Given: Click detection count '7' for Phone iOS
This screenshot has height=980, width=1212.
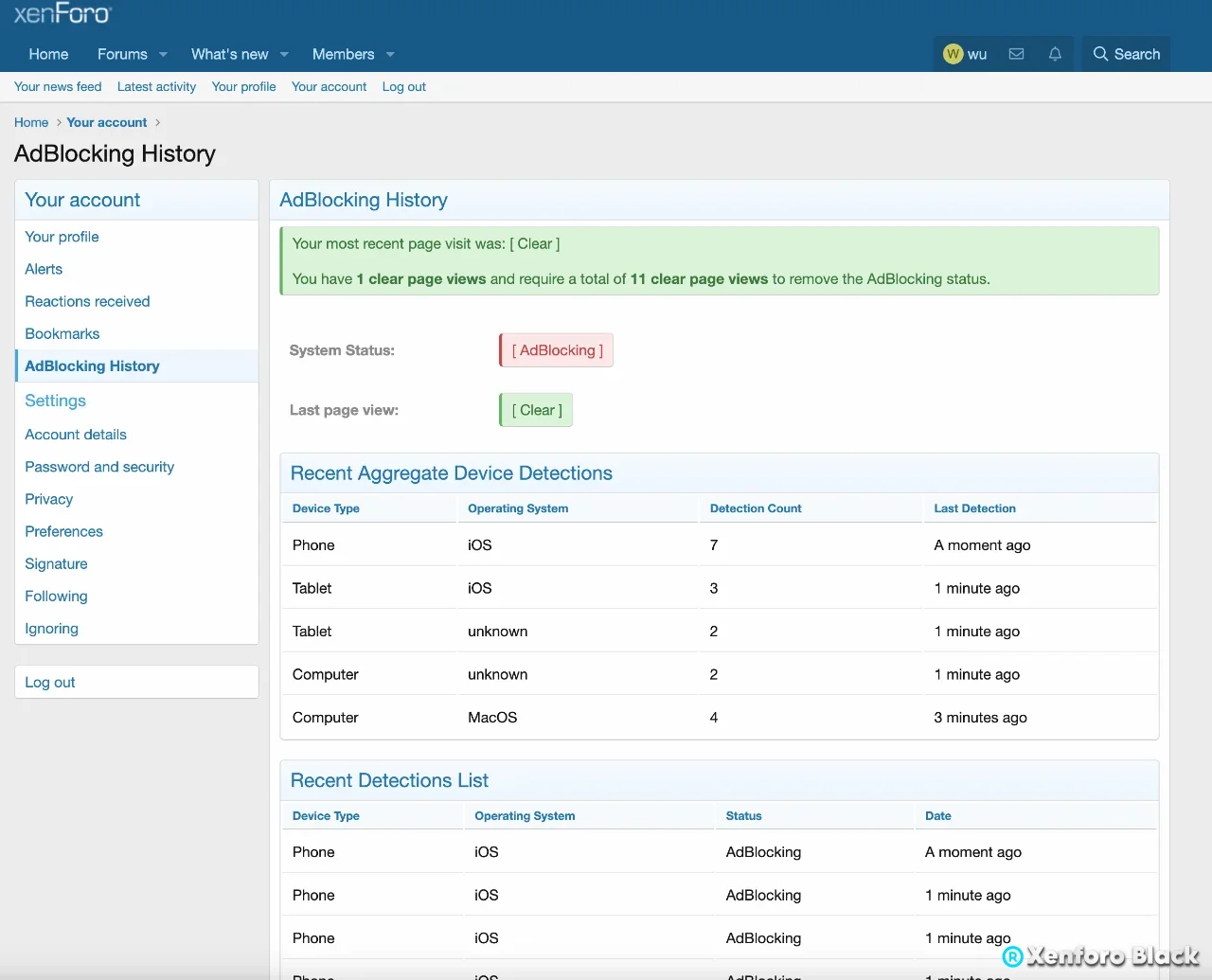Looking at the screenshot, I should (x=714, y=545).
